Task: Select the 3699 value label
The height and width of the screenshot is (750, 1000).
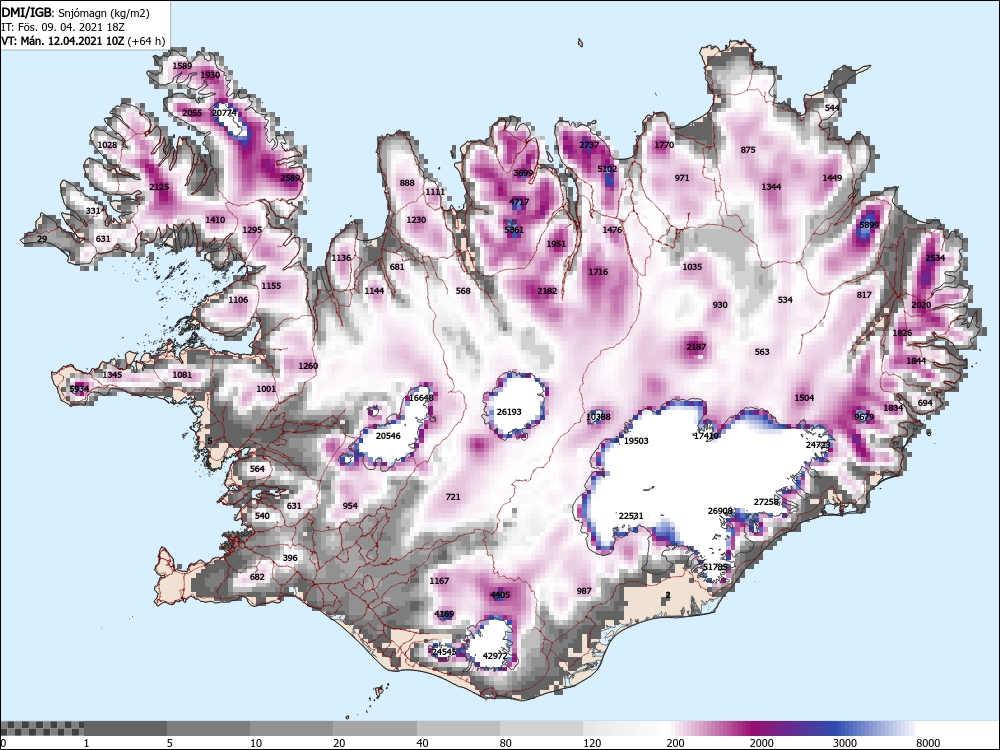Action: pos(523,173)
